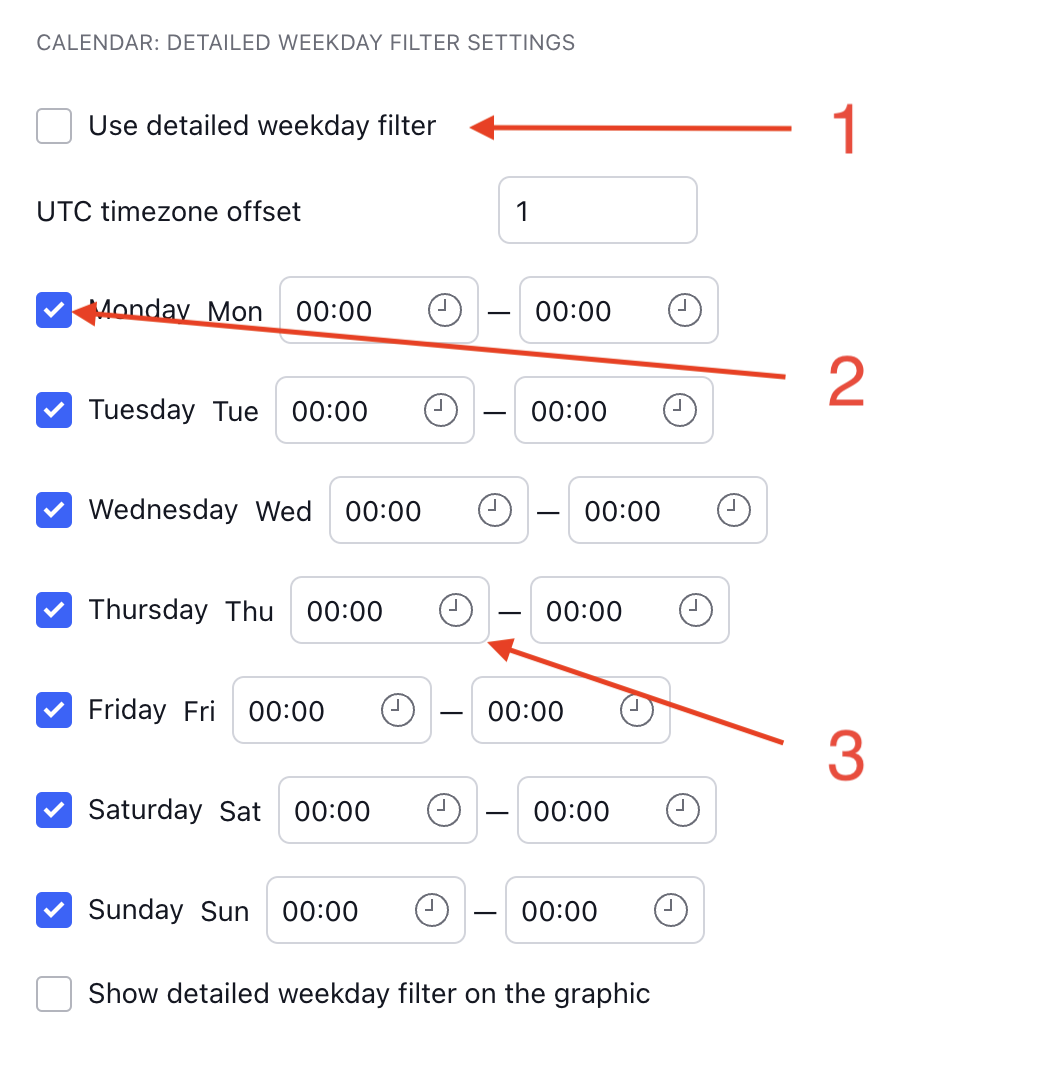Viewport: 1044px width, 1072px height.
Task: Click the UTC timezone offset field
Action: tap(598, 211)
